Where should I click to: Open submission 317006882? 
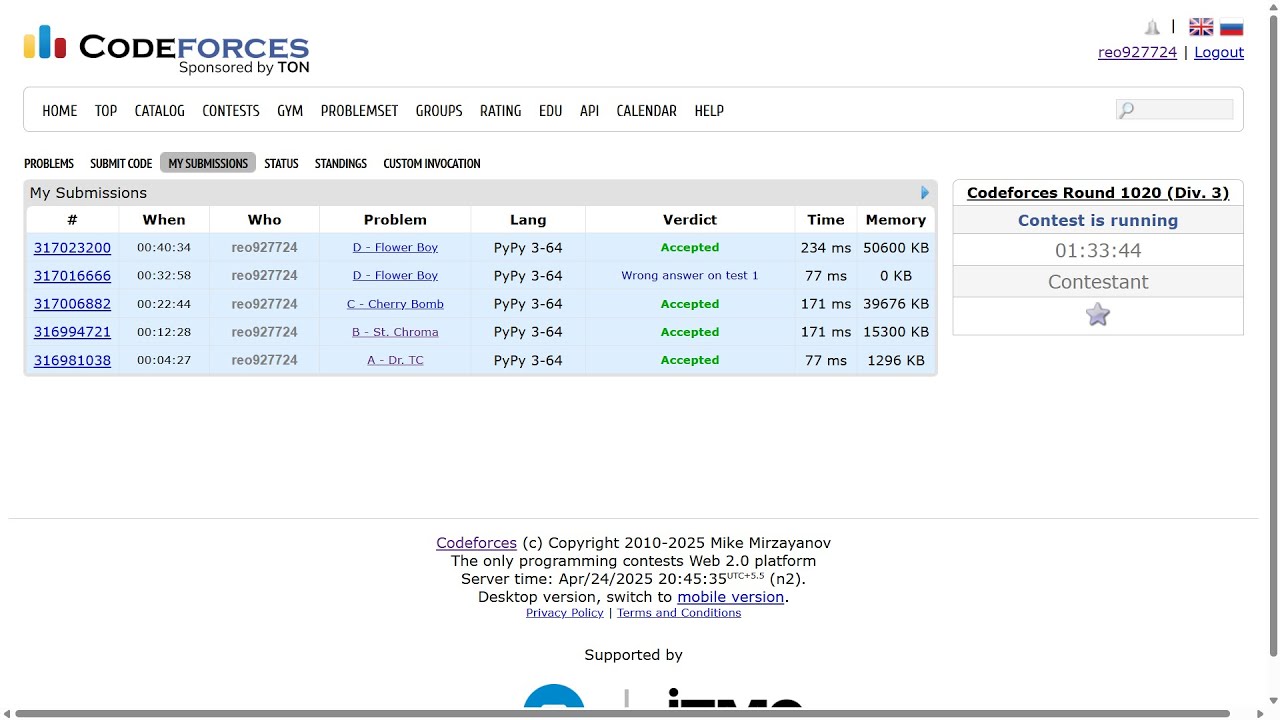pos(72,304)
